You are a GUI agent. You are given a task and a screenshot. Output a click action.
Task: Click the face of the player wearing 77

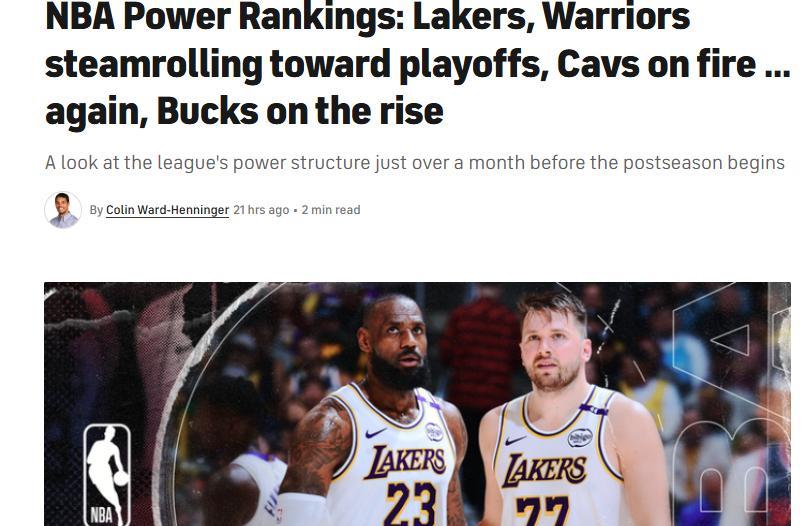tap(554, 347)
